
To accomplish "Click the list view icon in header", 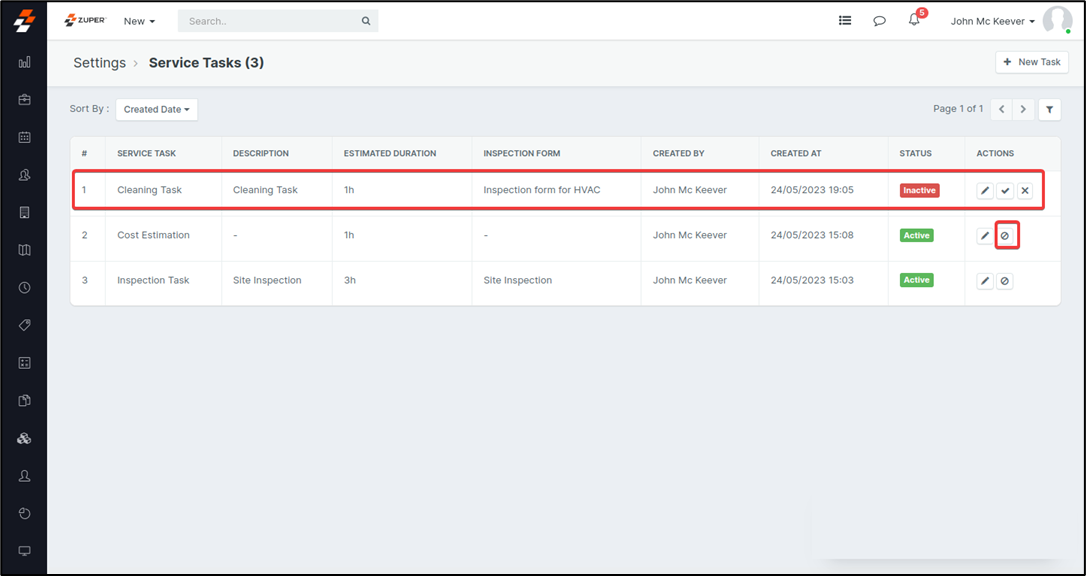I will coord(845,21).
